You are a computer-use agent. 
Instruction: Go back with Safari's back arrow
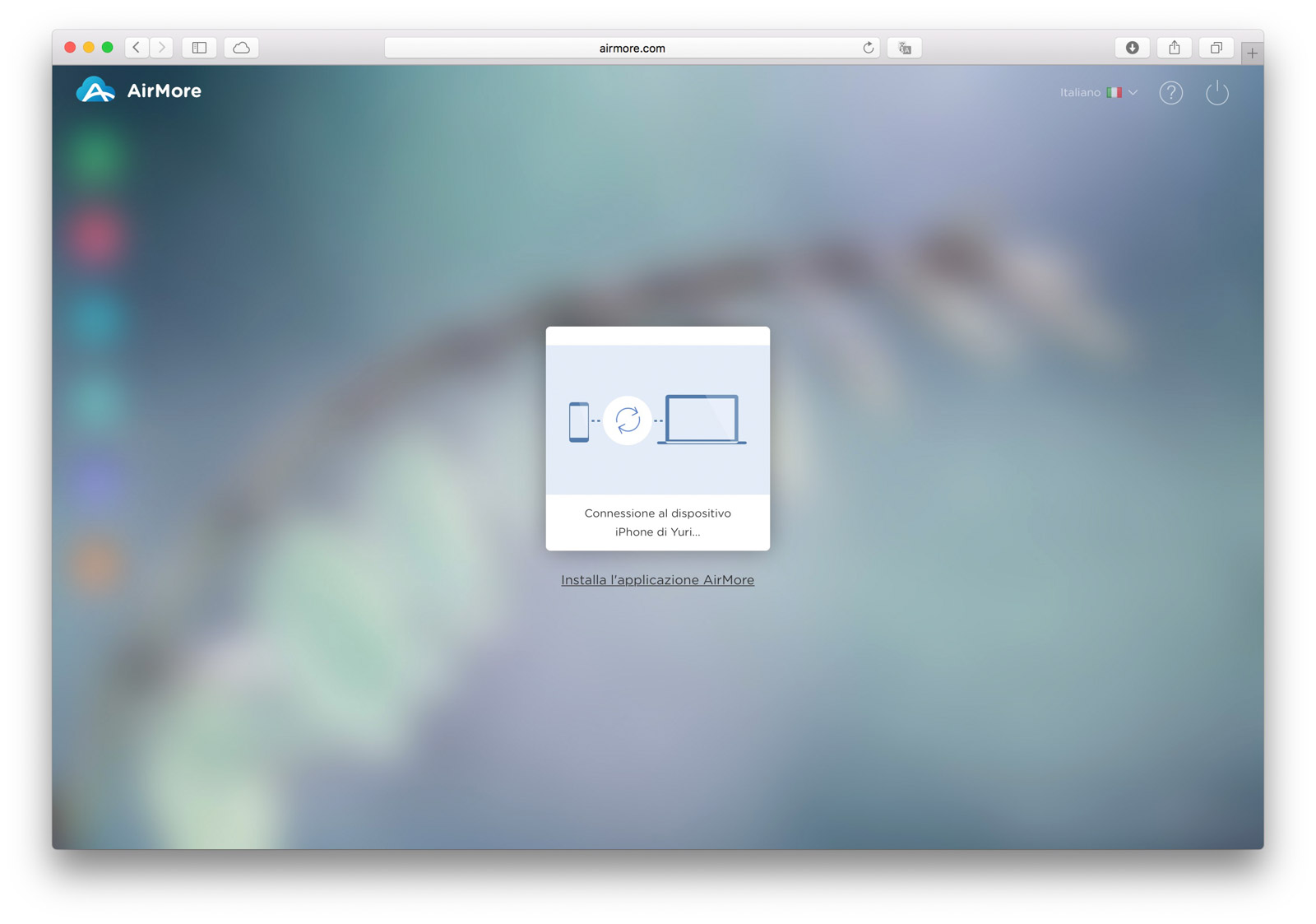[x=137, y=48]
